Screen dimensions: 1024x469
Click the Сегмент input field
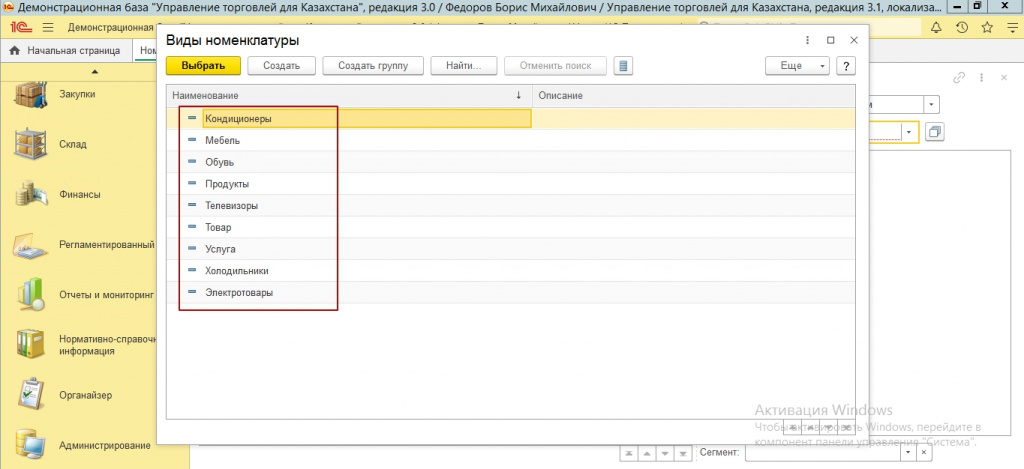[x=823, y=452]
